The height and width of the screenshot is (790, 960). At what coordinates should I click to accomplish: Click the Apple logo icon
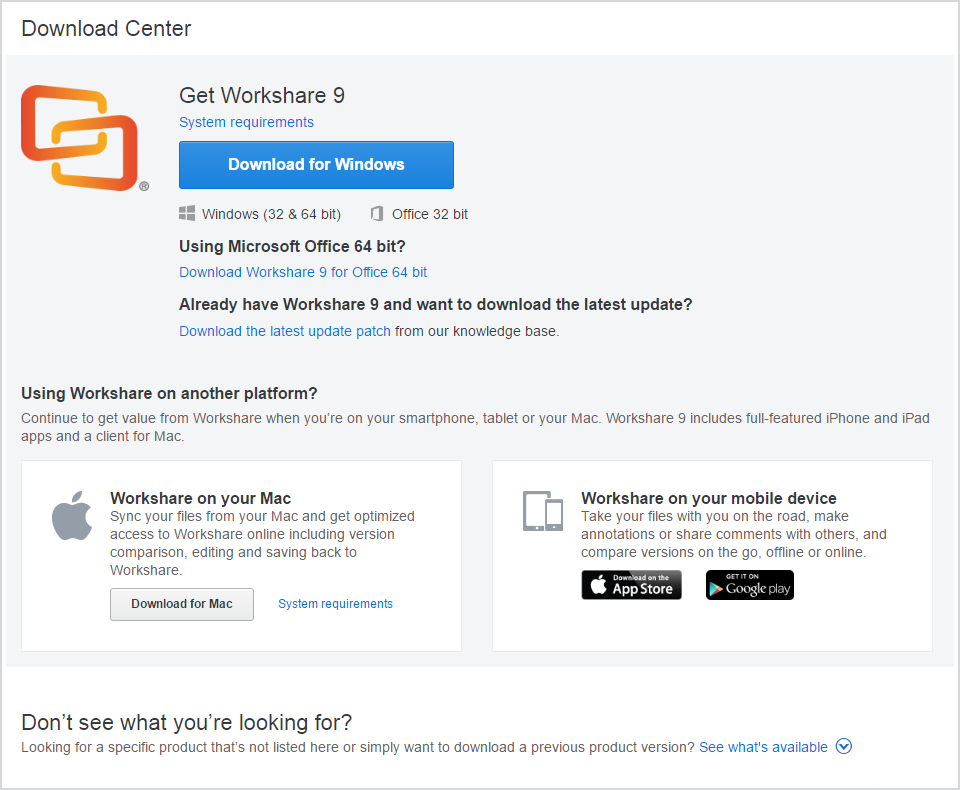[x=72, y=516]
